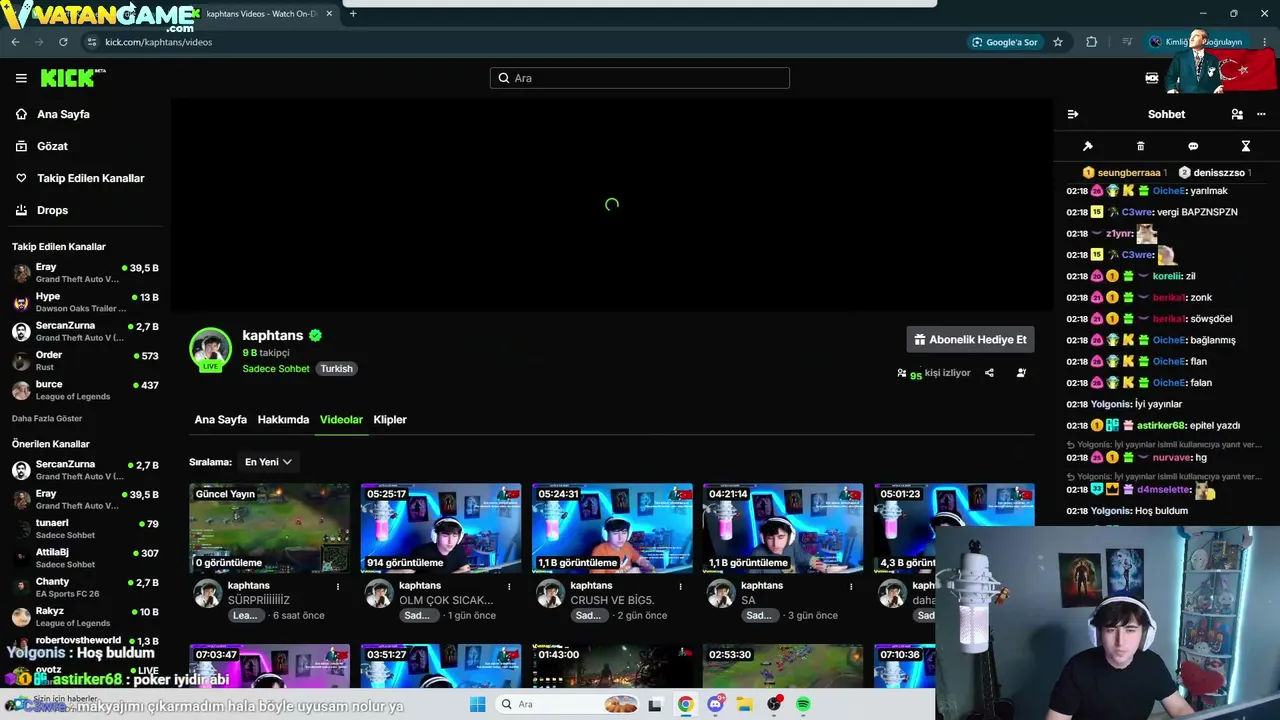Click the speech bubble icon in chat toolbar
This screenshot has width=1280, height=720.
1193,146
